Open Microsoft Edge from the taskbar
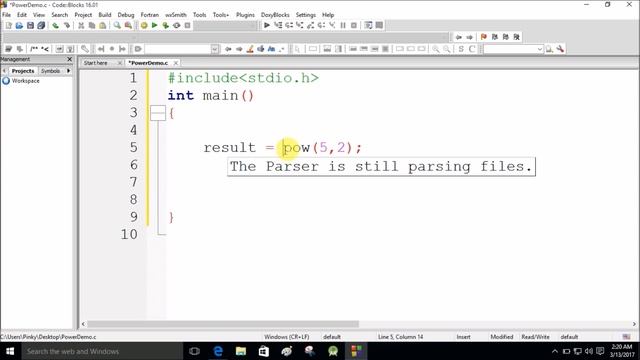Screen dimensions: 640x360 [x=218, y=351]
